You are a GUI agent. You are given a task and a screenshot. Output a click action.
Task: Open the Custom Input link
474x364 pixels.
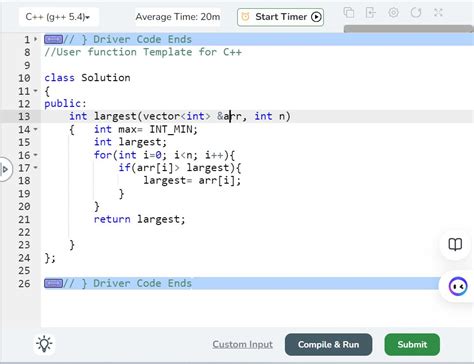[242, 344]
